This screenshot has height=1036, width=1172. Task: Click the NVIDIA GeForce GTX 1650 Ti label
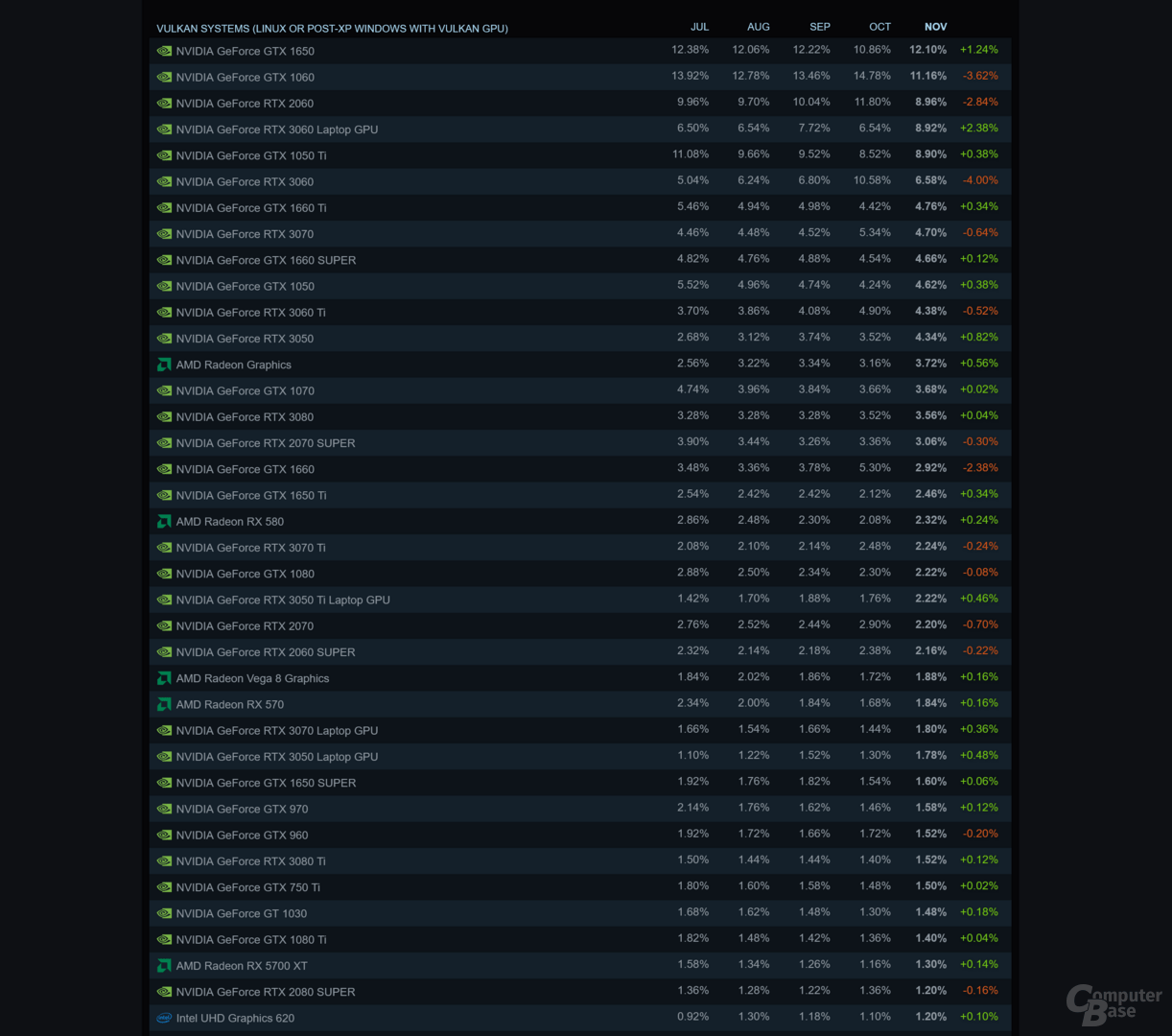pyautogui.click(x=251, y=496)
